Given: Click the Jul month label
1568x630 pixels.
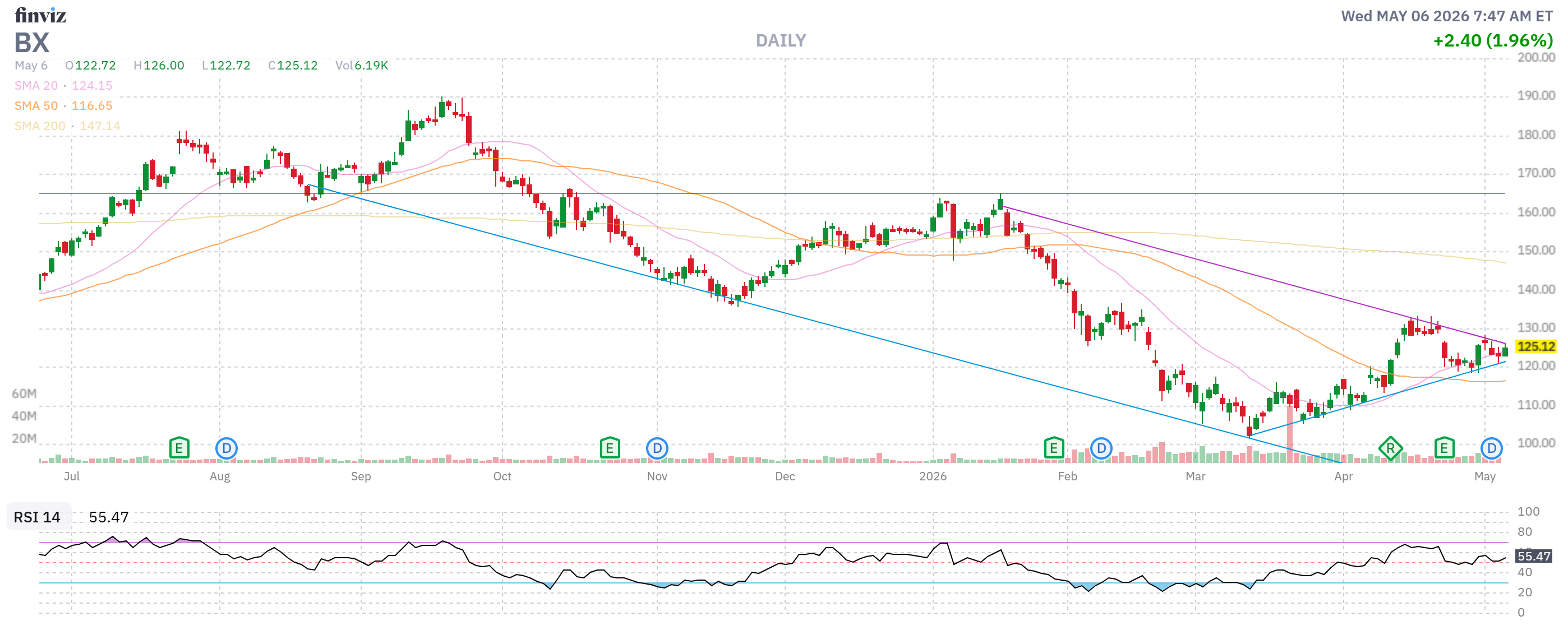Looking at the screenshot, I should point(72,476).
